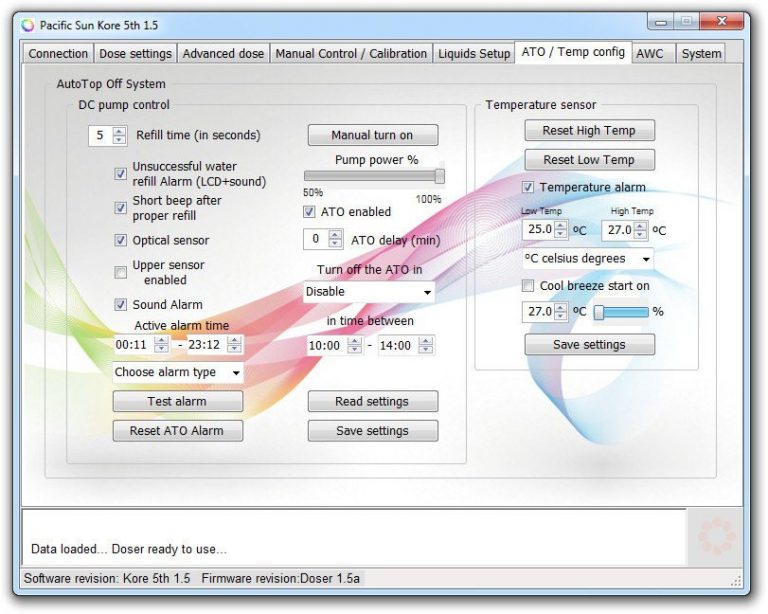
Task: Toggle the Optical sensor checkbox
Action: 121,241
